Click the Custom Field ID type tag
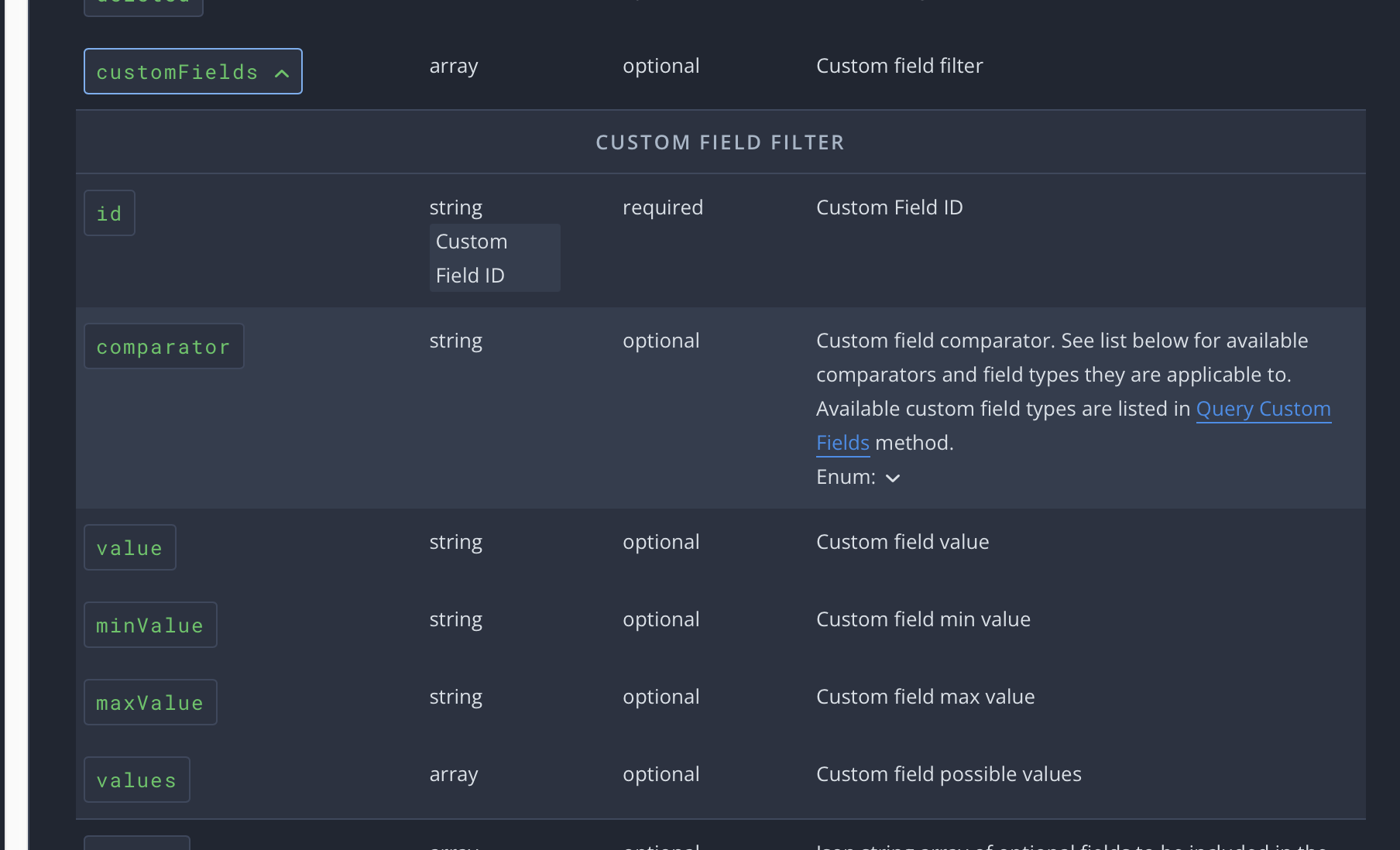Viewport: 1400px width, 850px height. [494, 259]
